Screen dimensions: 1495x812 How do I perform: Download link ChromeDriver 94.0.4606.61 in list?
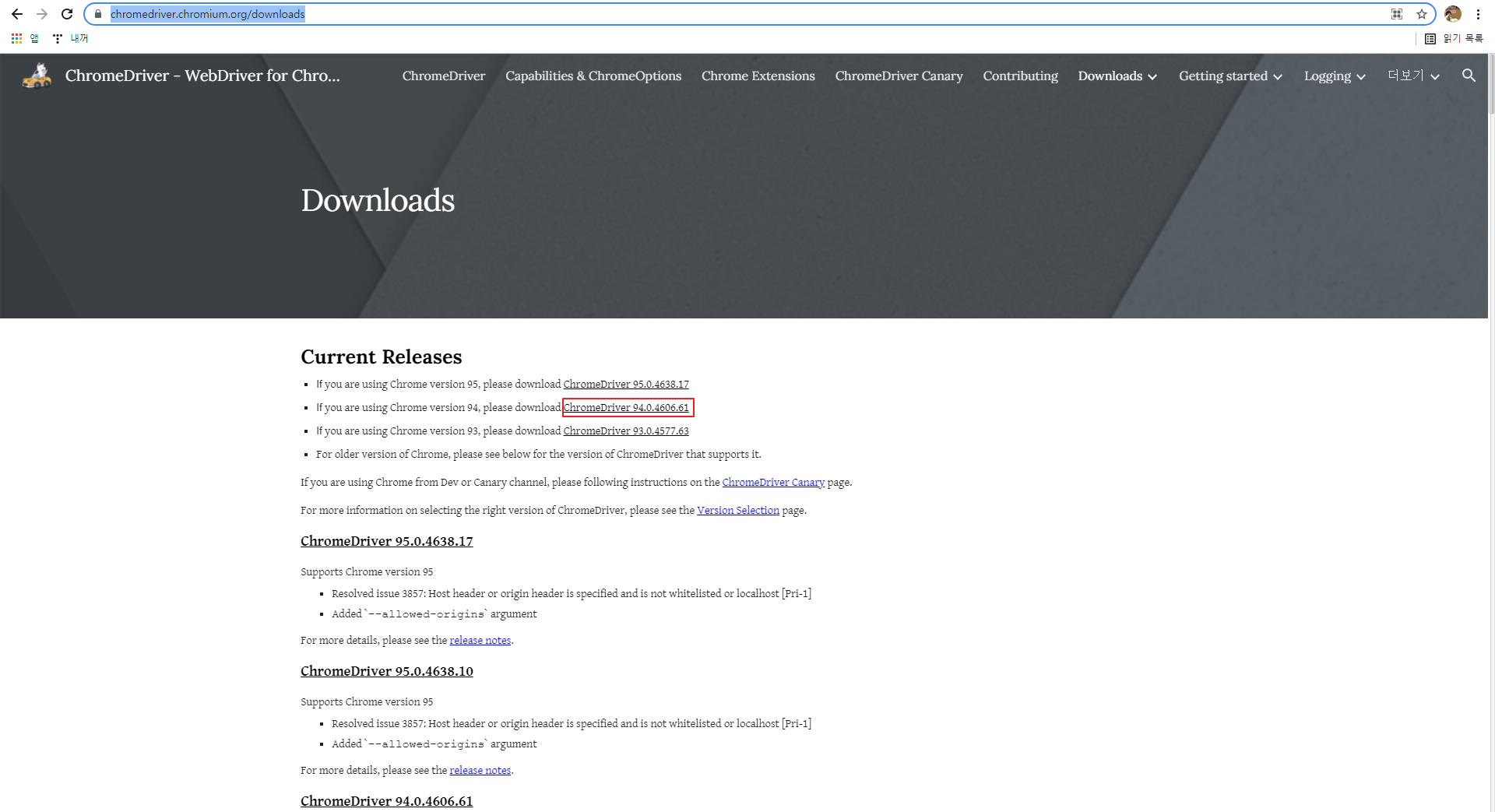(626, 407)
